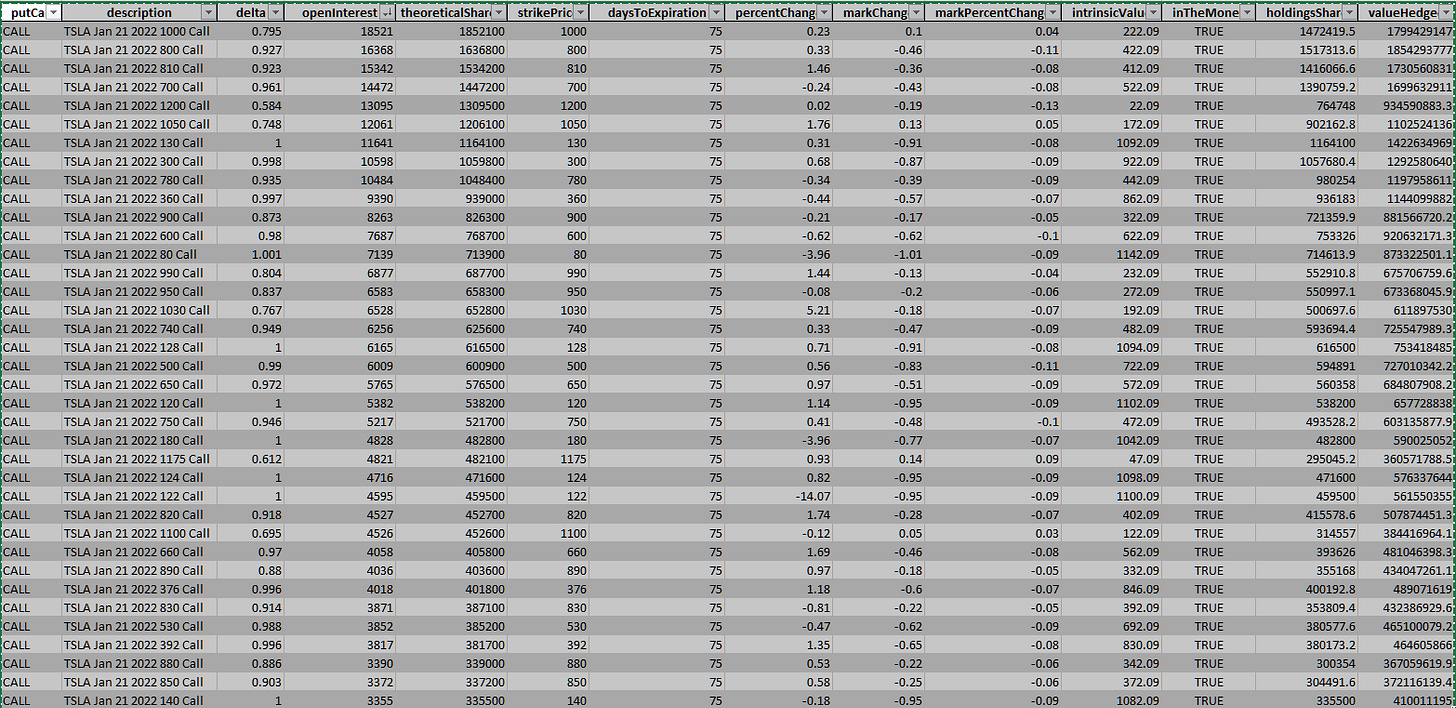1456x708 pixels.
Task: Open the markPercentChang filter dropdown
Action: click(1052, 13)
